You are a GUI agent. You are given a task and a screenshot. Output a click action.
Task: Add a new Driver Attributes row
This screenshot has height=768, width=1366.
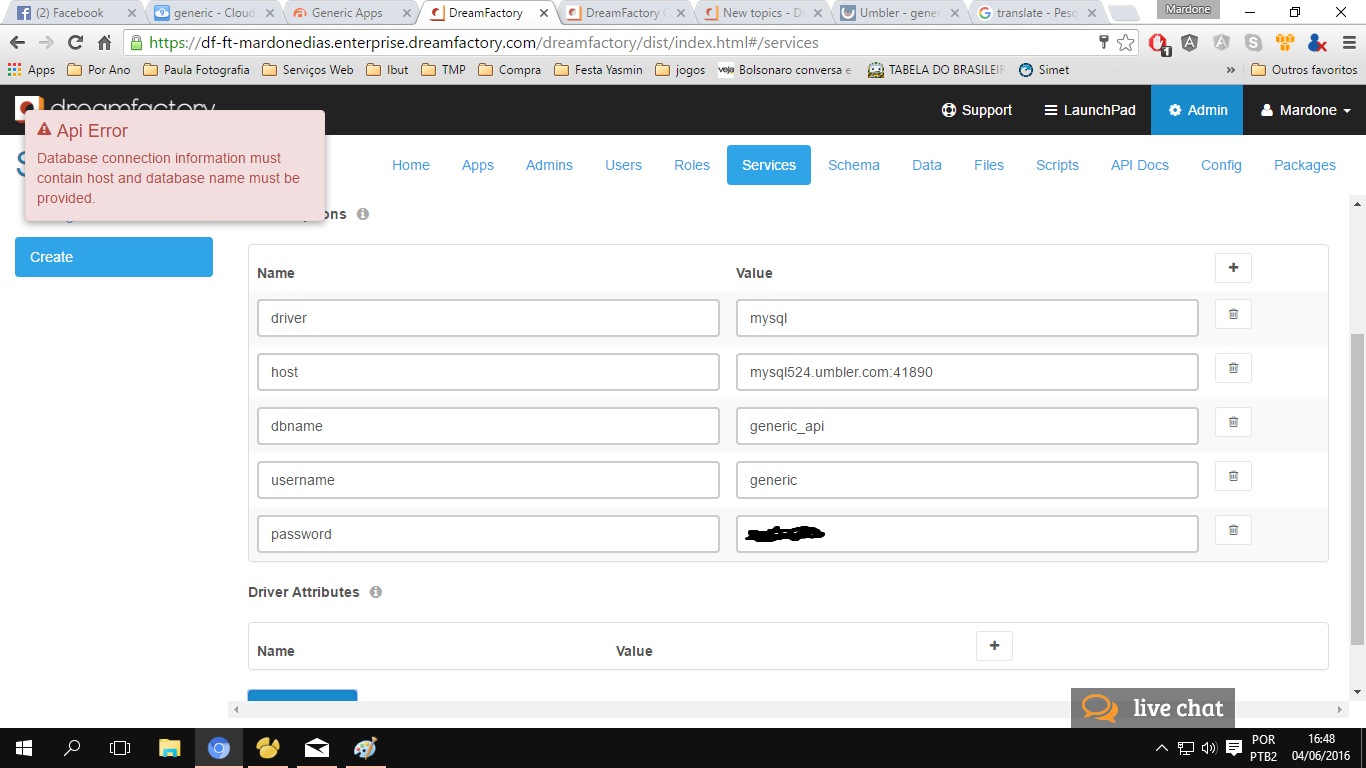[994, 646]
